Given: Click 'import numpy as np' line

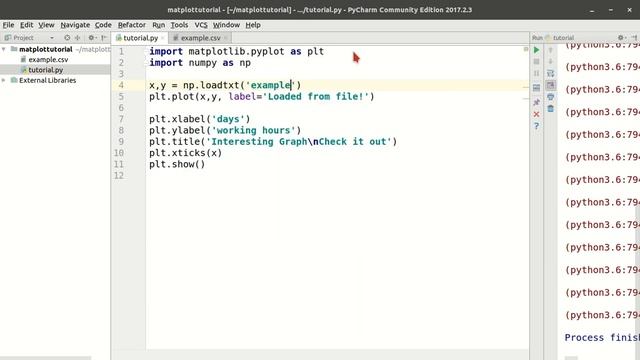Looking at the screenshot, I should (x=200, y=63).
